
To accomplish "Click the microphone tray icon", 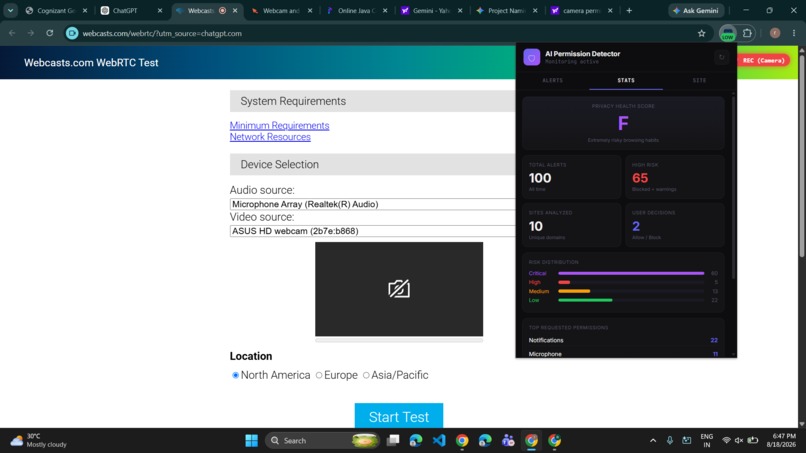I will coord(670,441).
